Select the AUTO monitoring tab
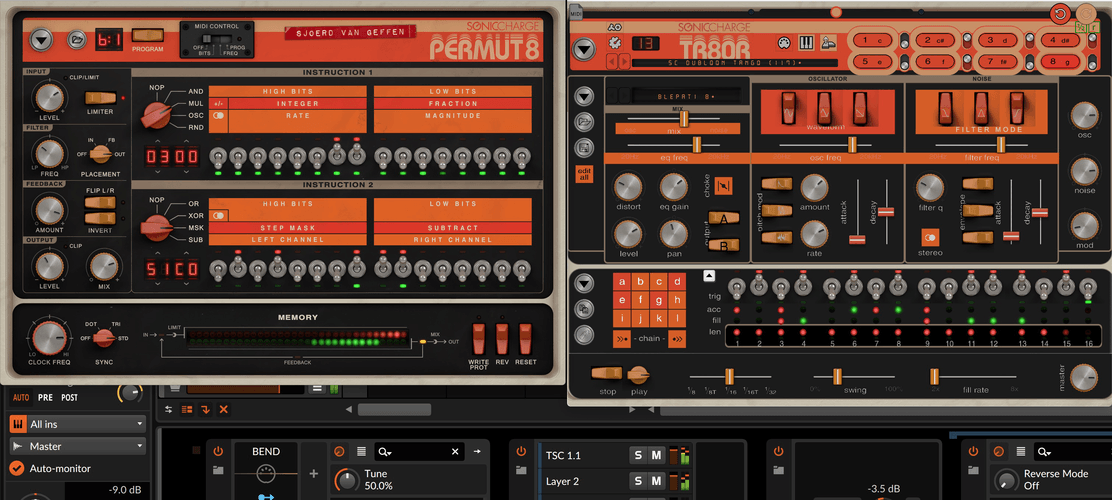The height and width of the screenshot is (500, 1112). tap(21, 397)
